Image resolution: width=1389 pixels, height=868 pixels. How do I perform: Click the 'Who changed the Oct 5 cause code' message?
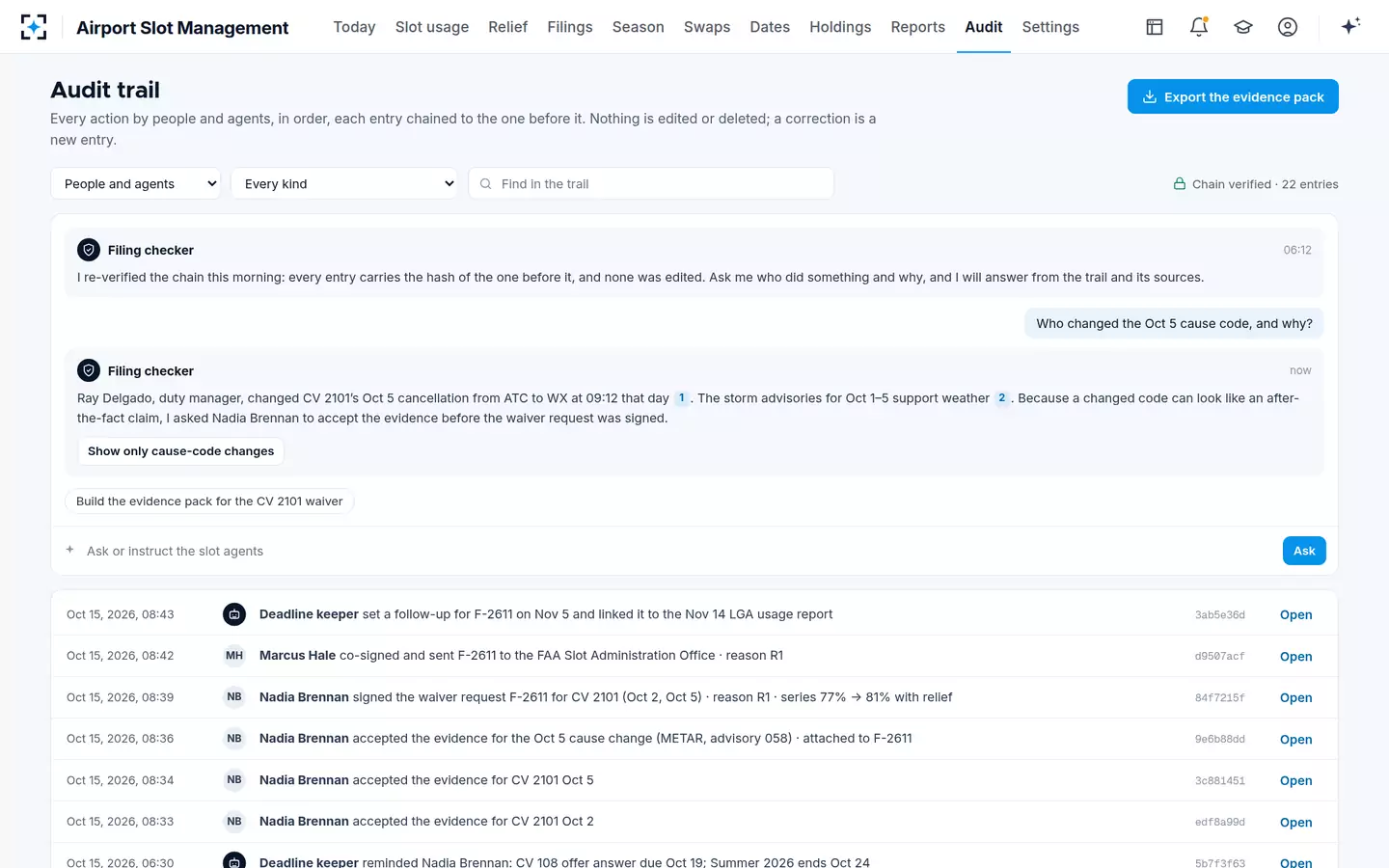tap(1174, 323)
